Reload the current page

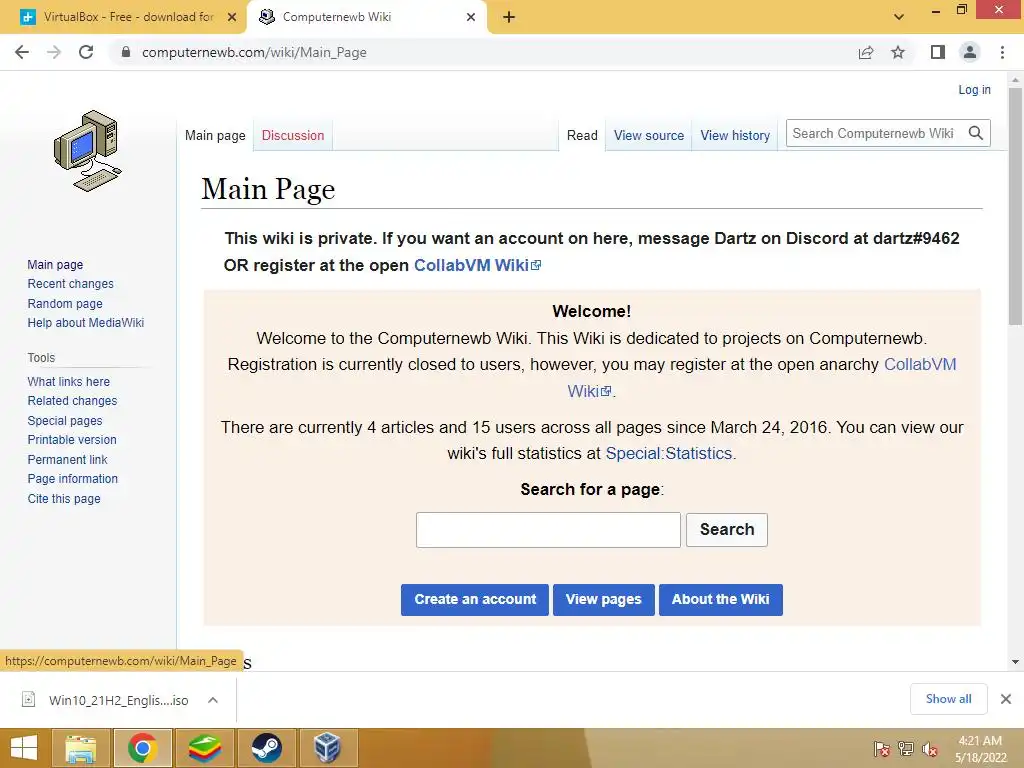(86, 52)
